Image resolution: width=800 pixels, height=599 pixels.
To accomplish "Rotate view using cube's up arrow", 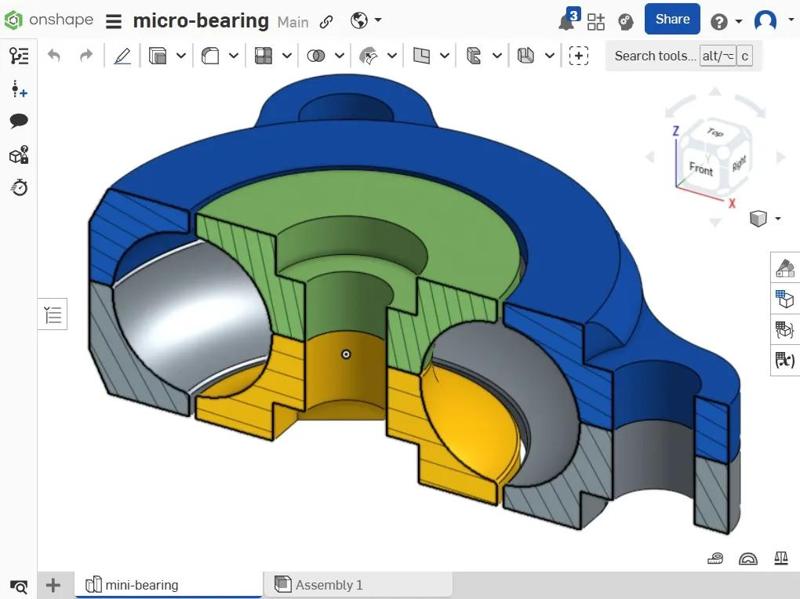I will coord(715,92).
